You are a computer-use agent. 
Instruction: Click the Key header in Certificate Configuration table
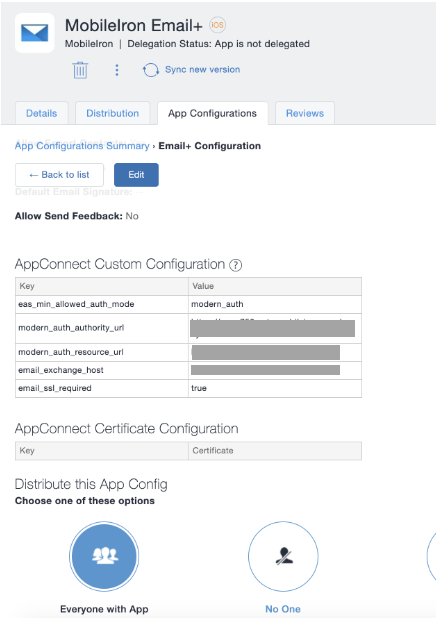tap(102, 451)
